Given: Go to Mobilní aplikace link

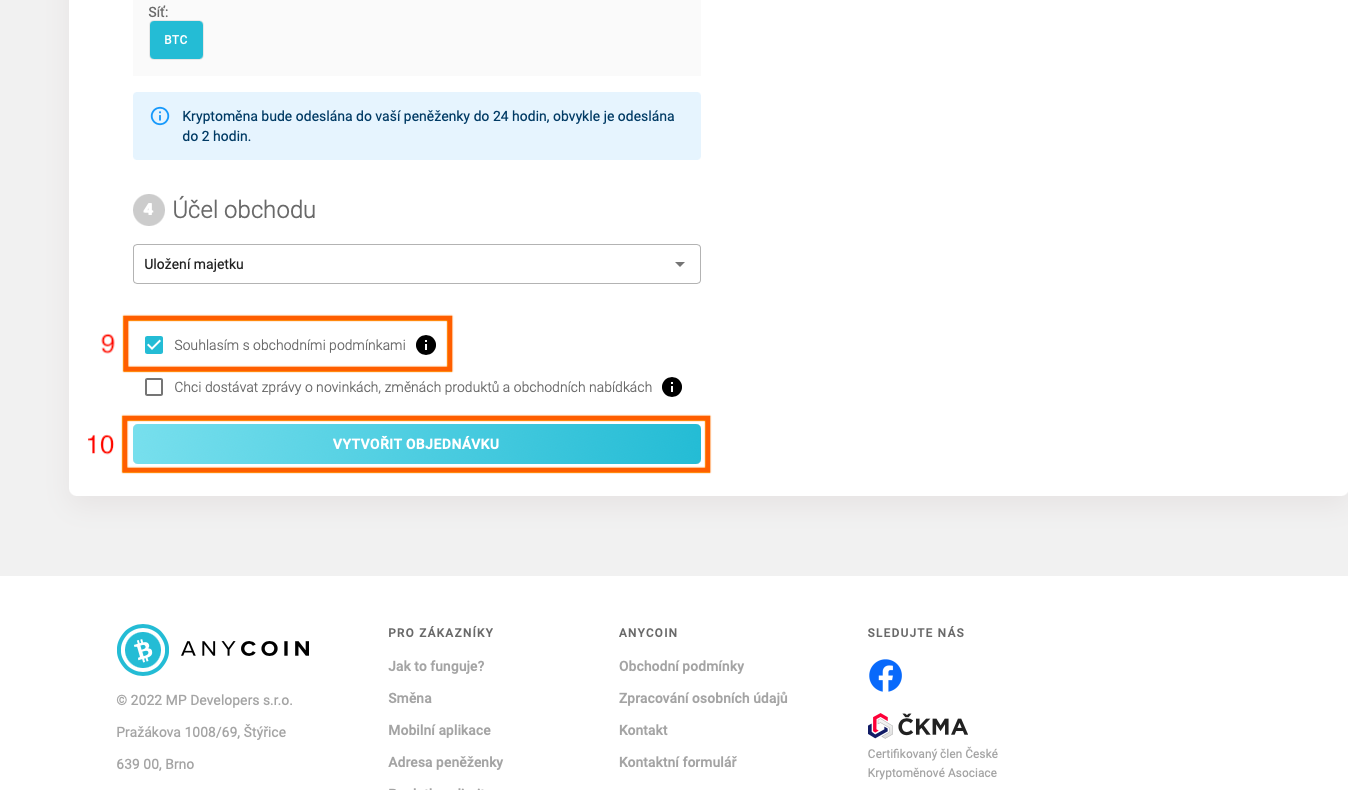Looking at the screenshot, I should click(x=439, y=730).
